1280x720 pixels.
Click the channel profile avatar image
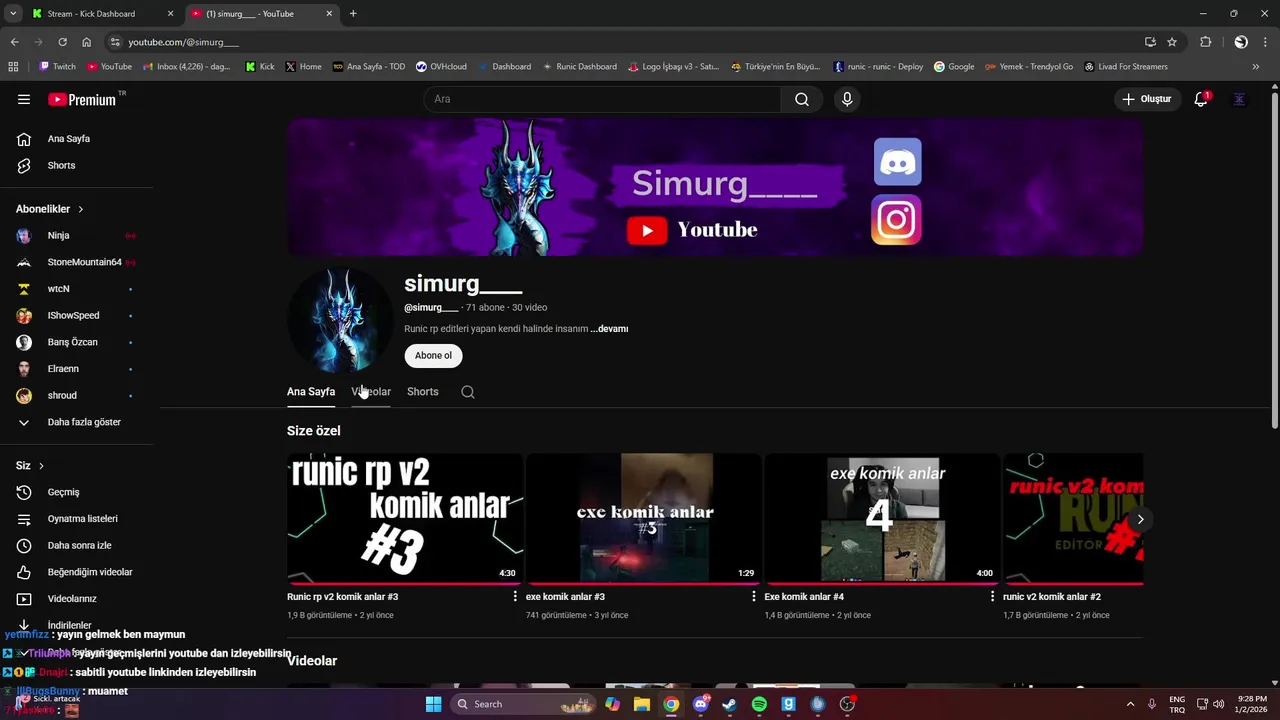click(340, 320)
